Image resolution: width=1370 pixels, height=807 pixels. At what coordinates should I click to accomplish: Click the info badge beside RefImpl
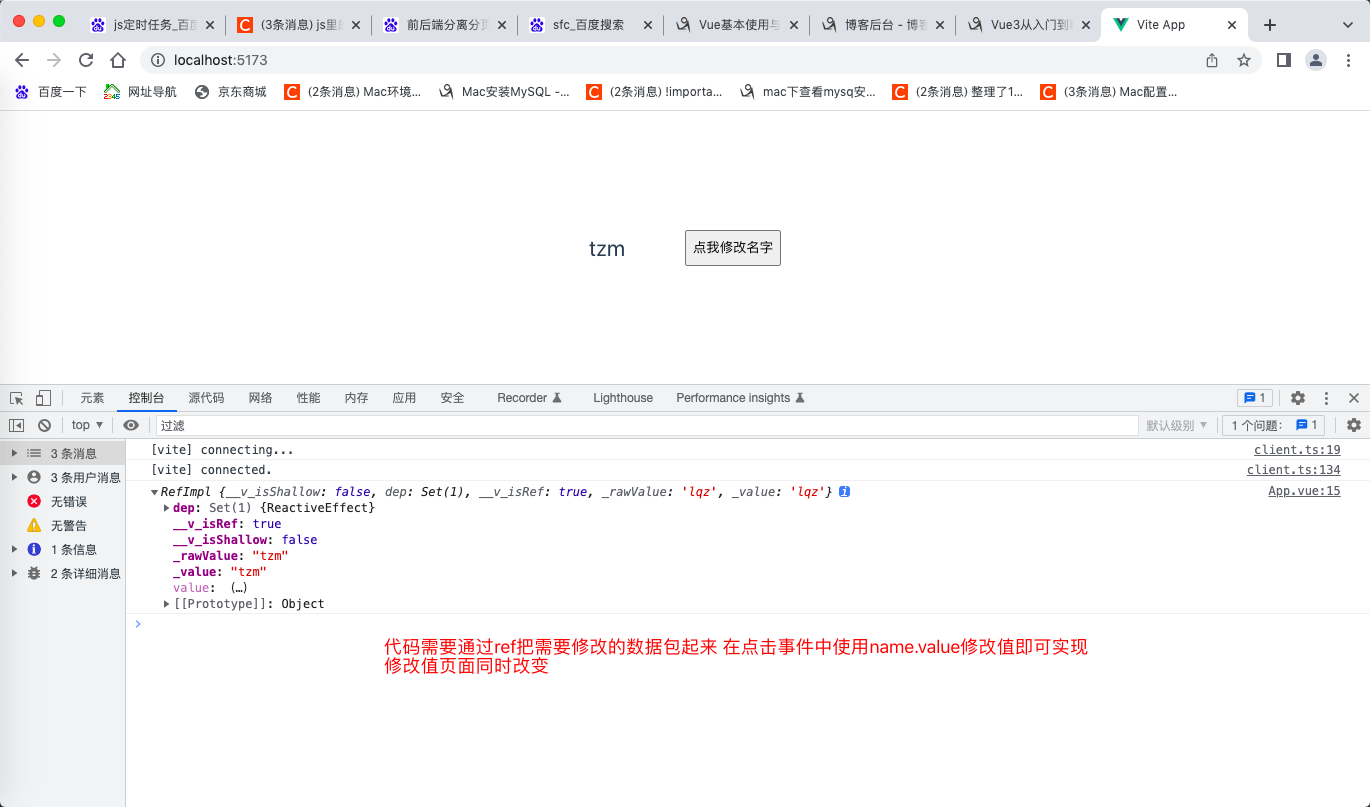[845, 492]
